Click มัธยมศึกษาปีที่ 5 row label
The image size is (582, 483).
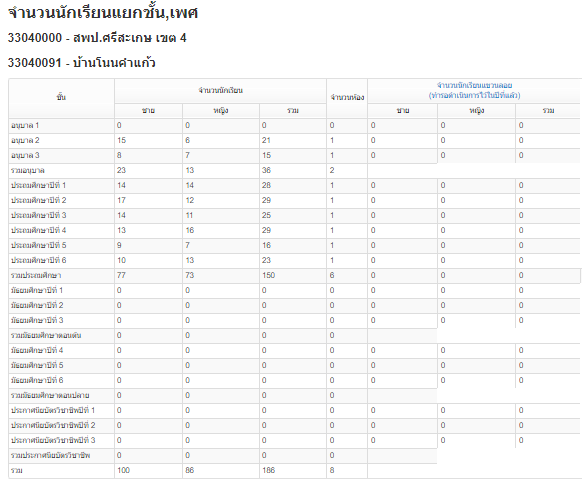pos(37,365)
